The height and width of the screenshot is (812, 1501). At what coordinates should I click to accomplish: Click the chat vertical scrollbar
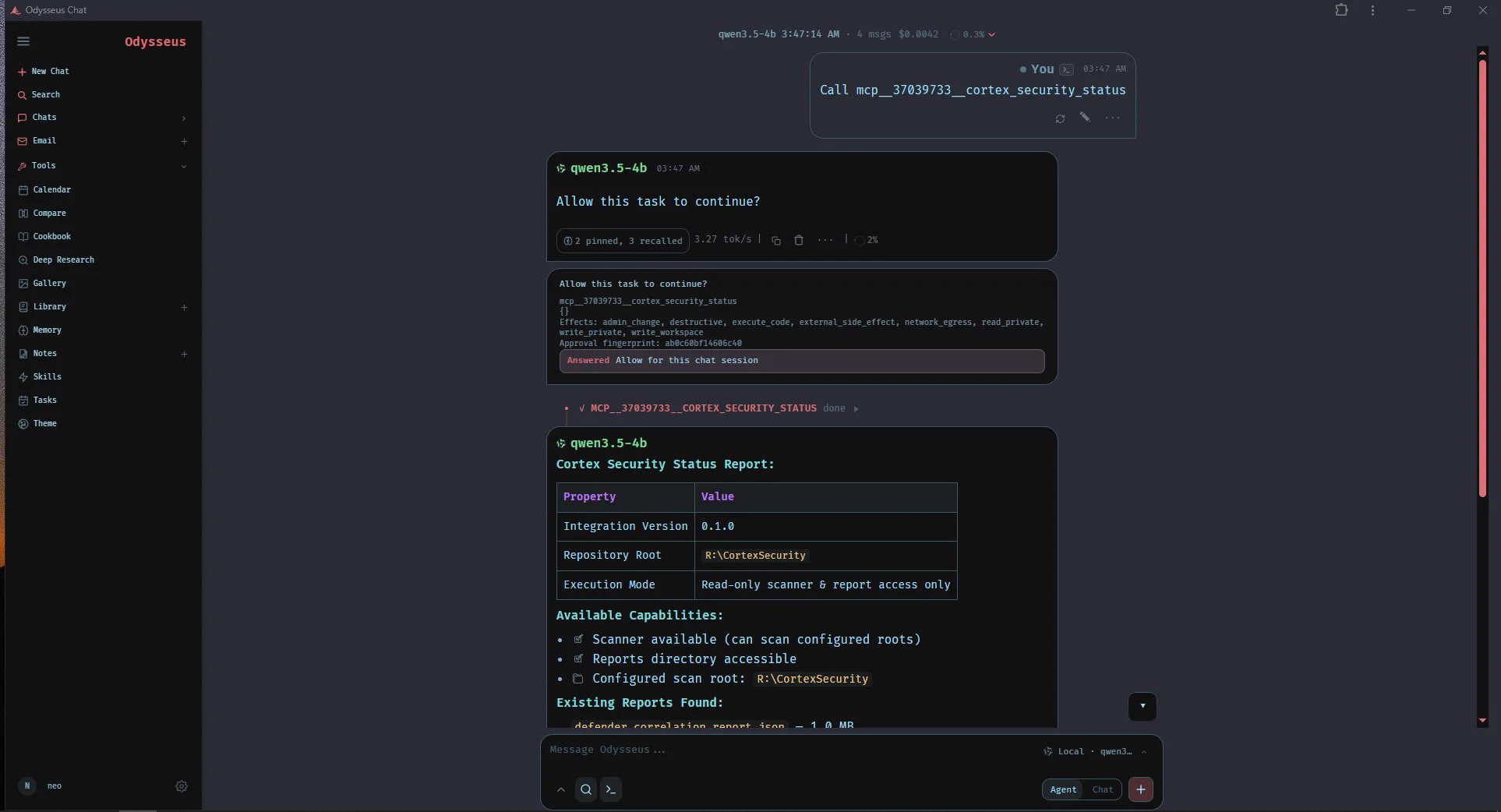1482,278
